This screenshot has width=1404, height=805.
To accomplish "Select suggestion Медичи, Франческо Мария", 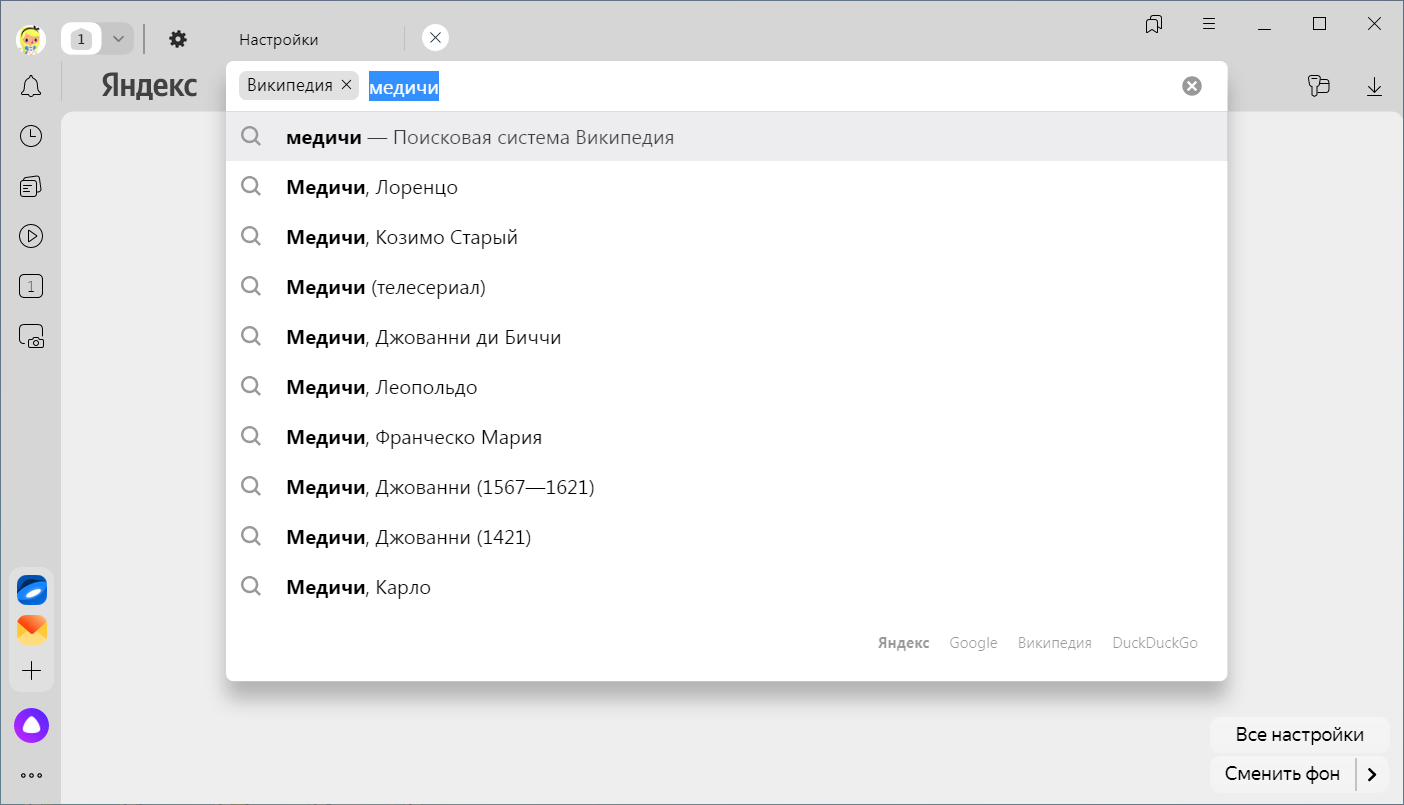I will click(727, 437).
